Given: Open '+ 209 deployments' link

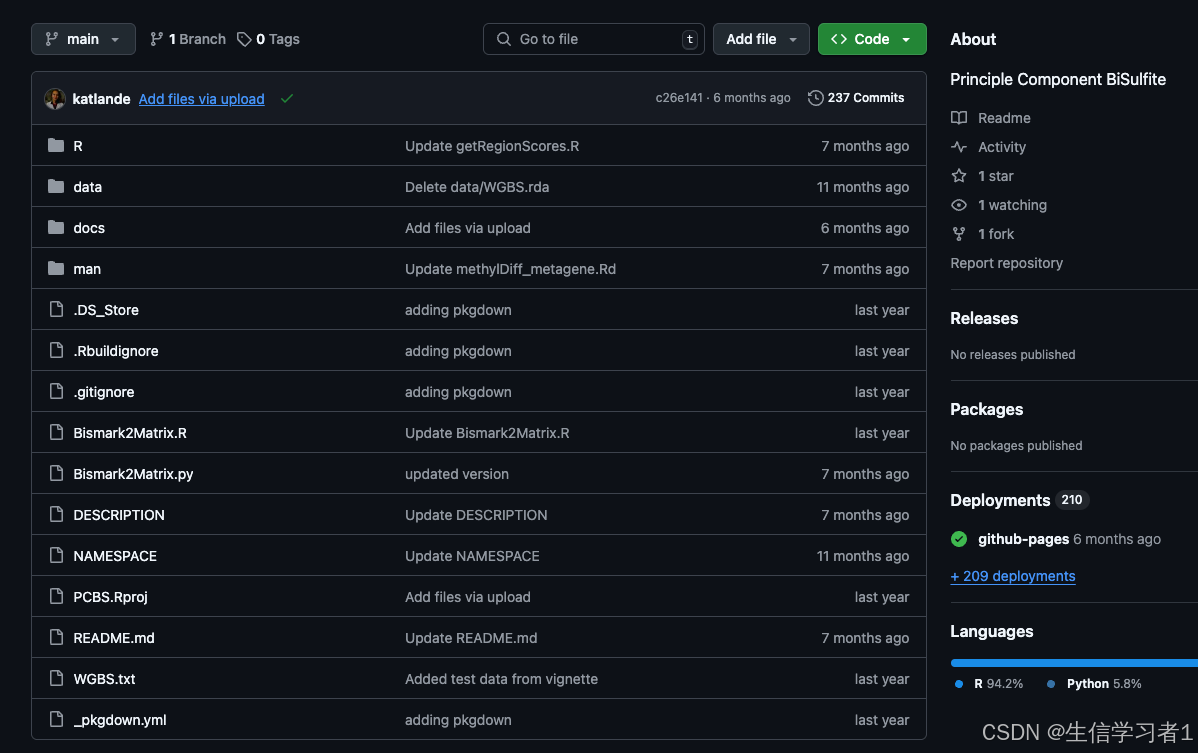Looking at the screenshot, I should [x=1012, y=576].
